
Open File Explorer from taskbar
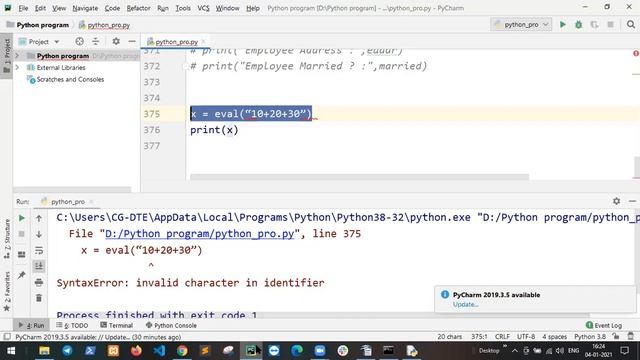44,351
